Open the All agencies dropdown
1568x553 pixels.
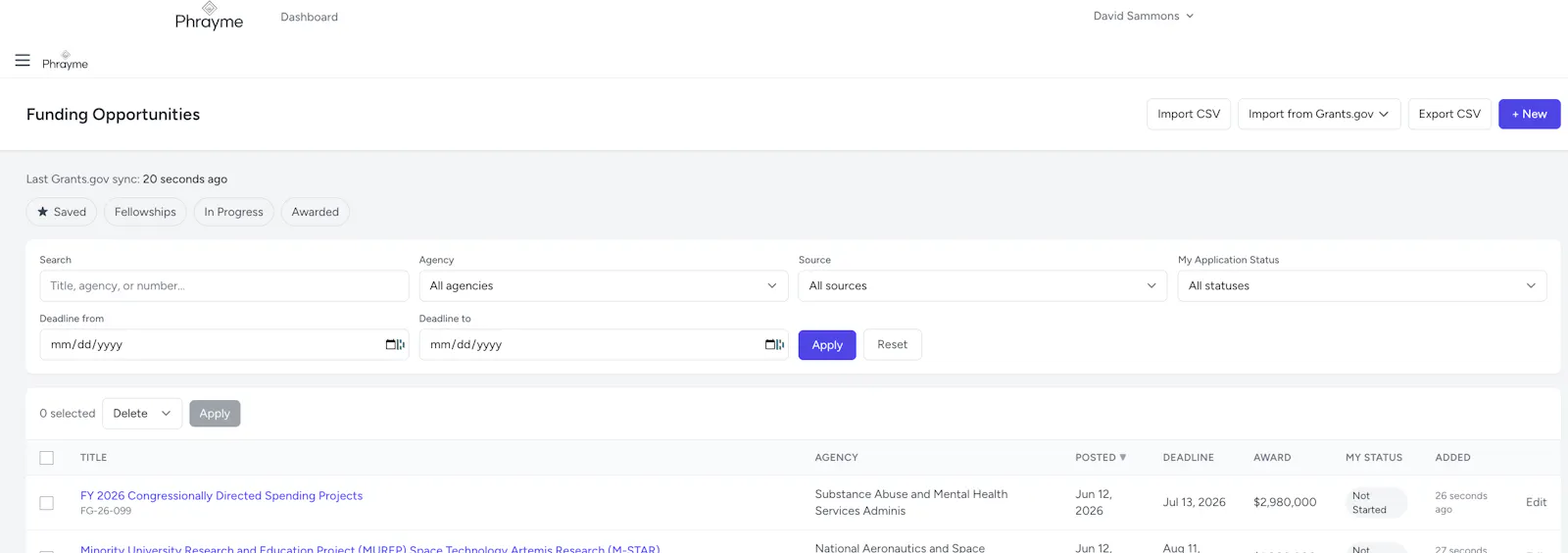tap(604, 286)
